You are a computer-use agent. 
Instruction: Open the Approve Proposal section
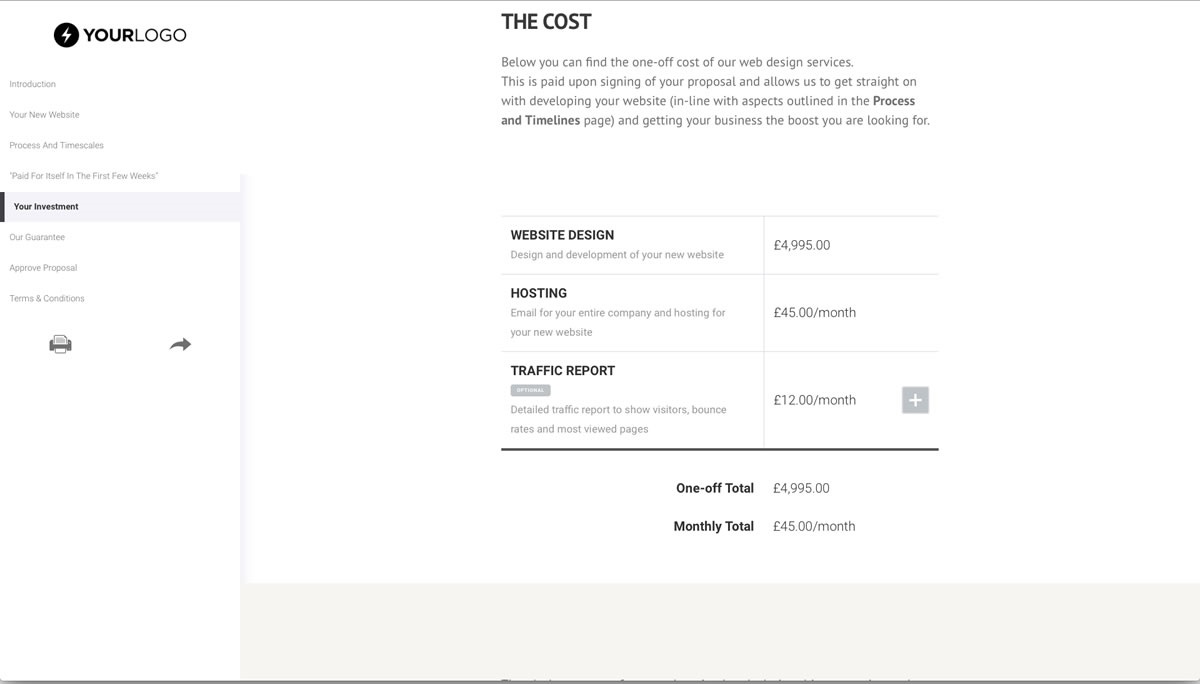[x=43, y=268]
